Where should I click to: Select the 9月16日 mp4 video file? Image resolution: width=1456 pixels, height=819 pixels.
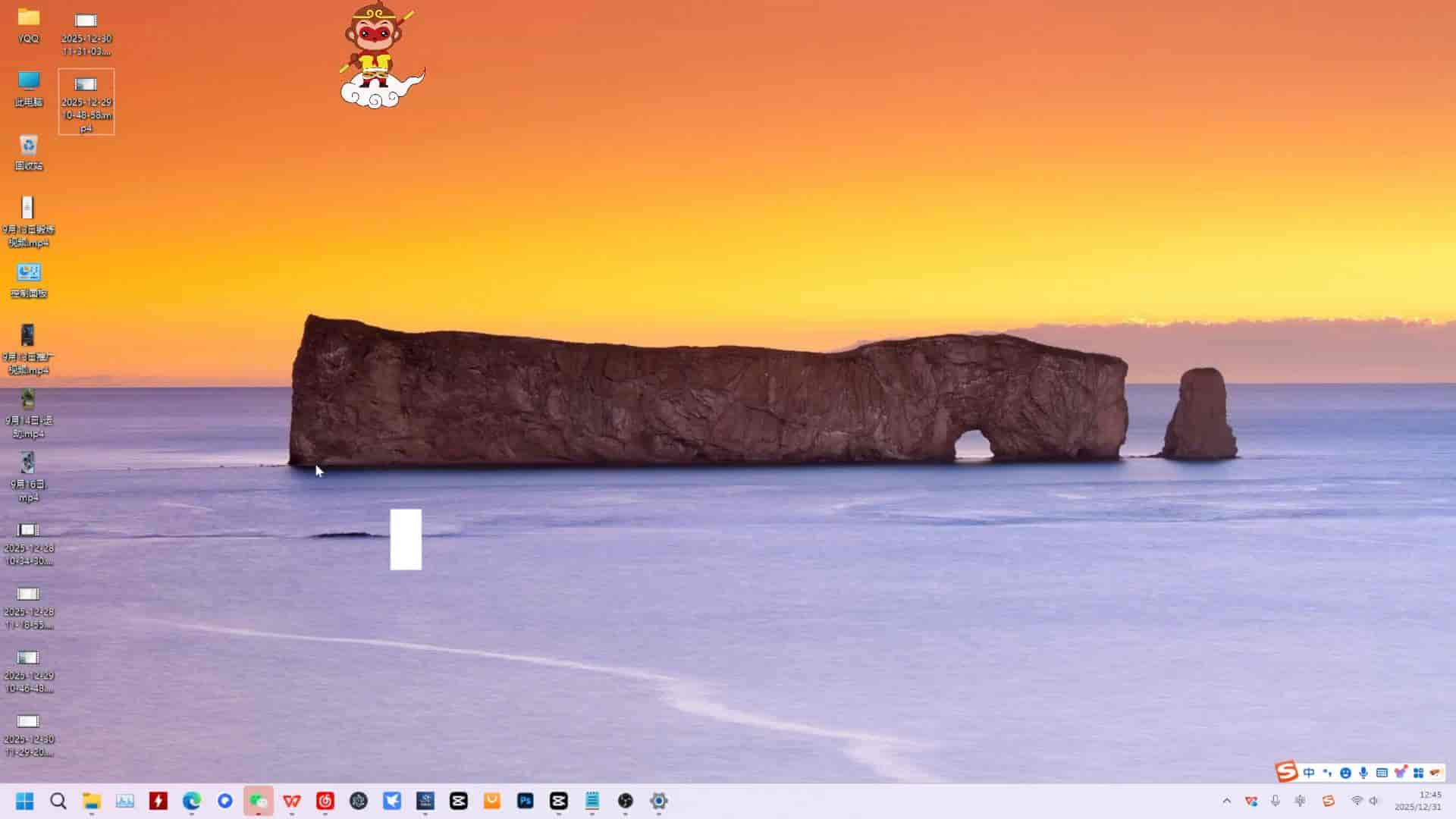click(29, 478)
